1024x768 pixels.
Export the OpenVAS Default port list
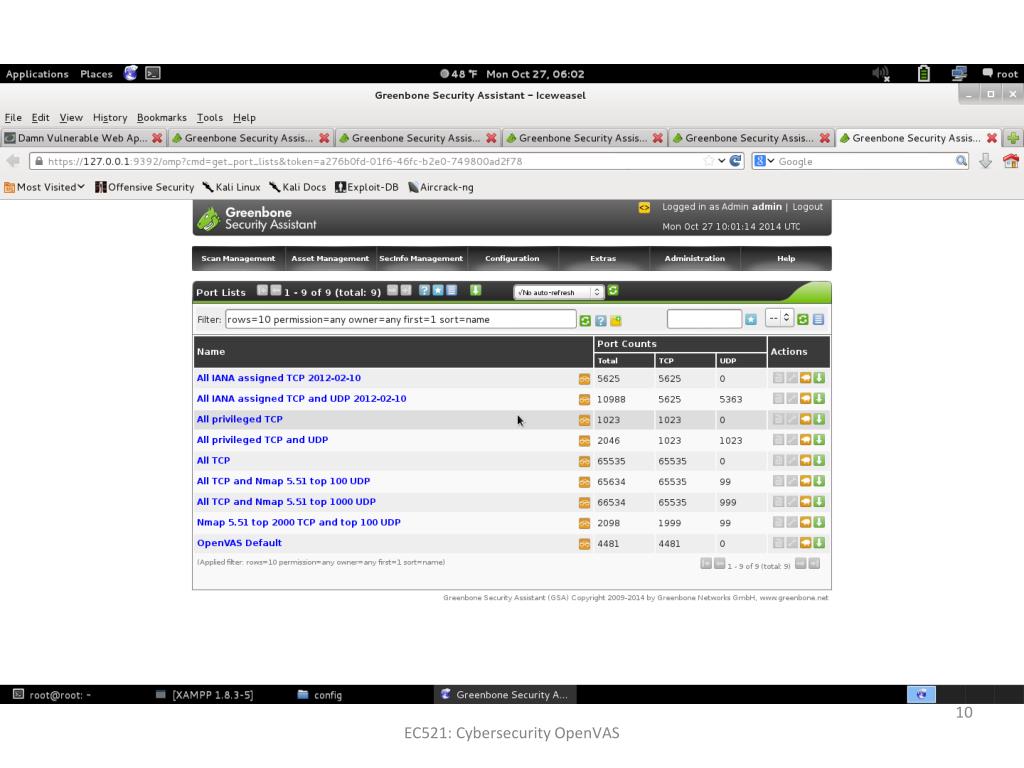click(819, 543)
